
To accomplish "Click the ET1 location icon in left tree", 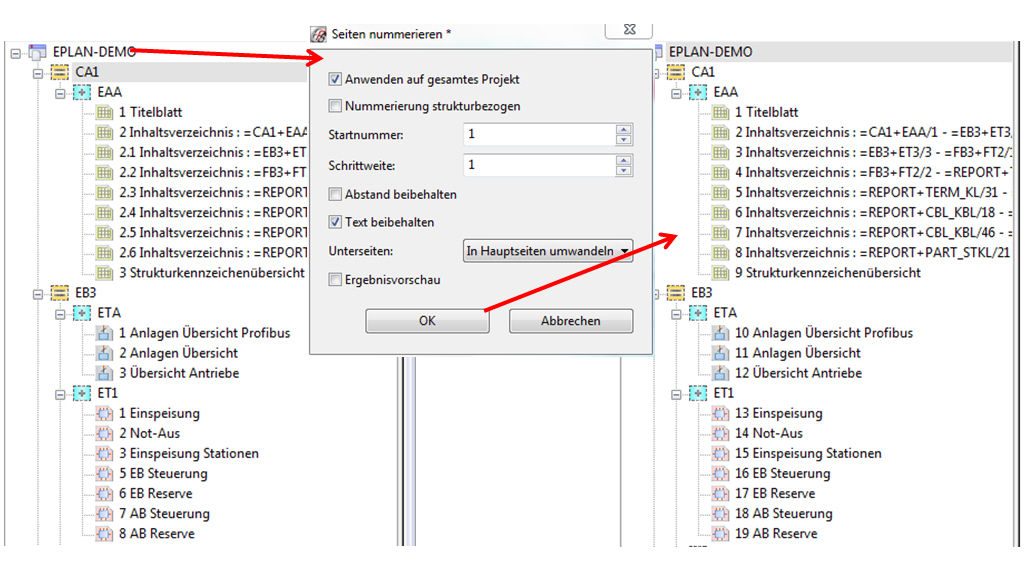I will 82,393.
